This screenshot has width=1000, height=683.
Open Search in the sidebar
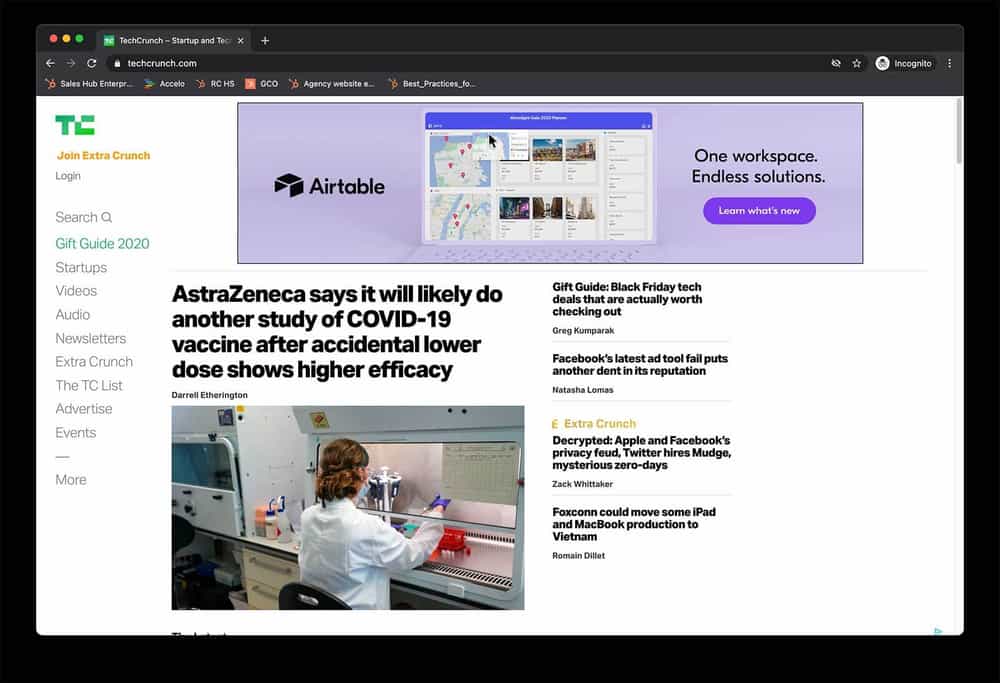(84, 217)
